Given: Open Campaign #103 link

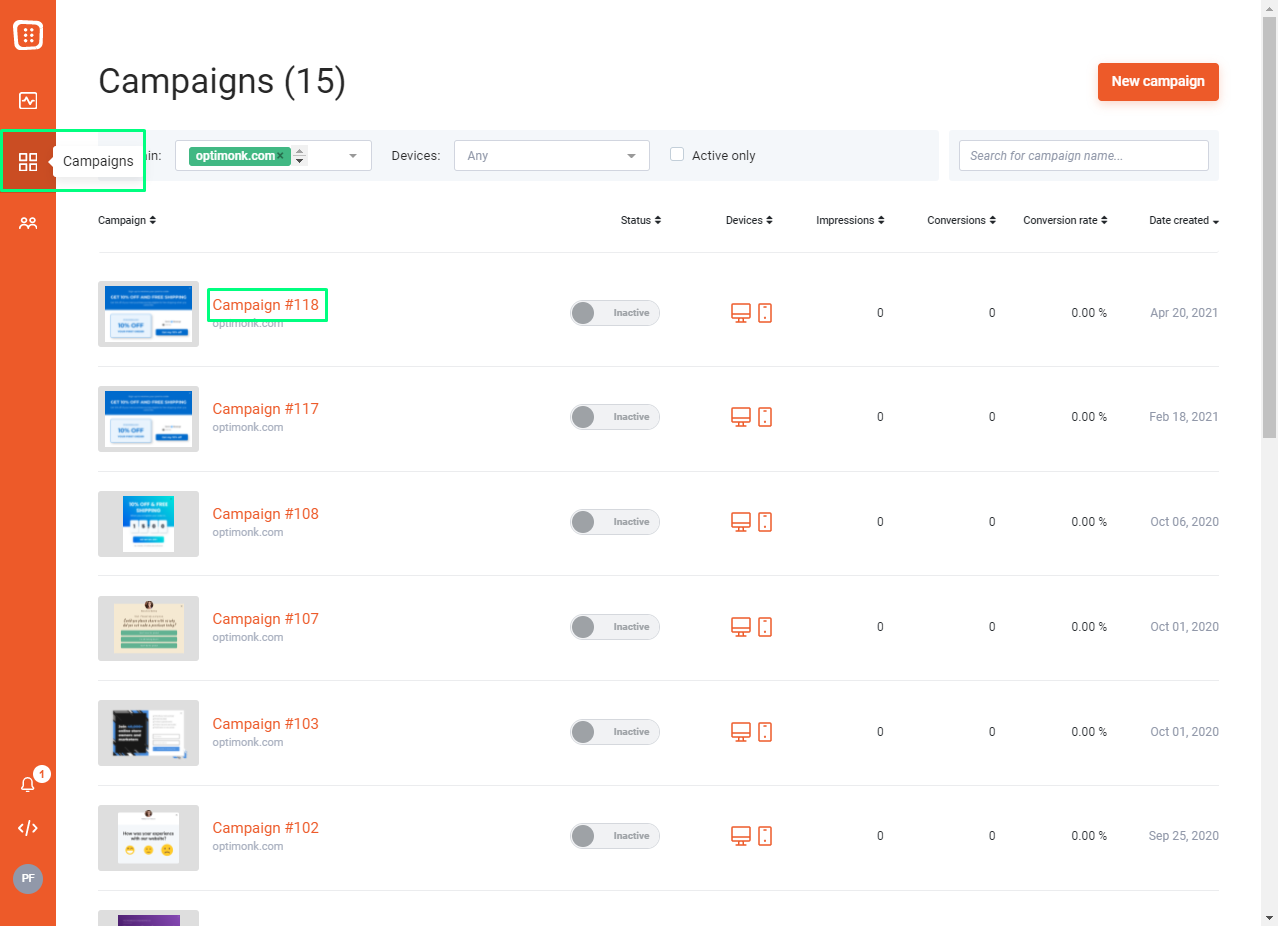Looking at the screenshot, I should click(x=266, y=724).
